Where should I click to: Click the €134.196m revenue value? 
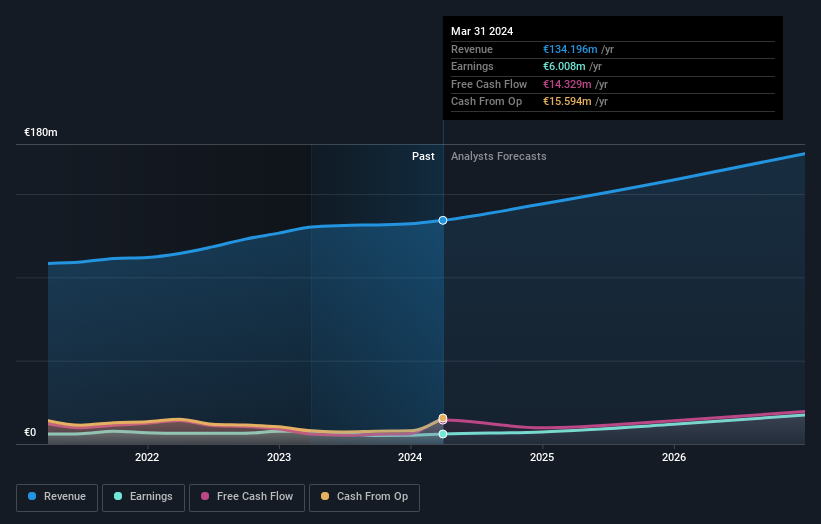[570, 49]
